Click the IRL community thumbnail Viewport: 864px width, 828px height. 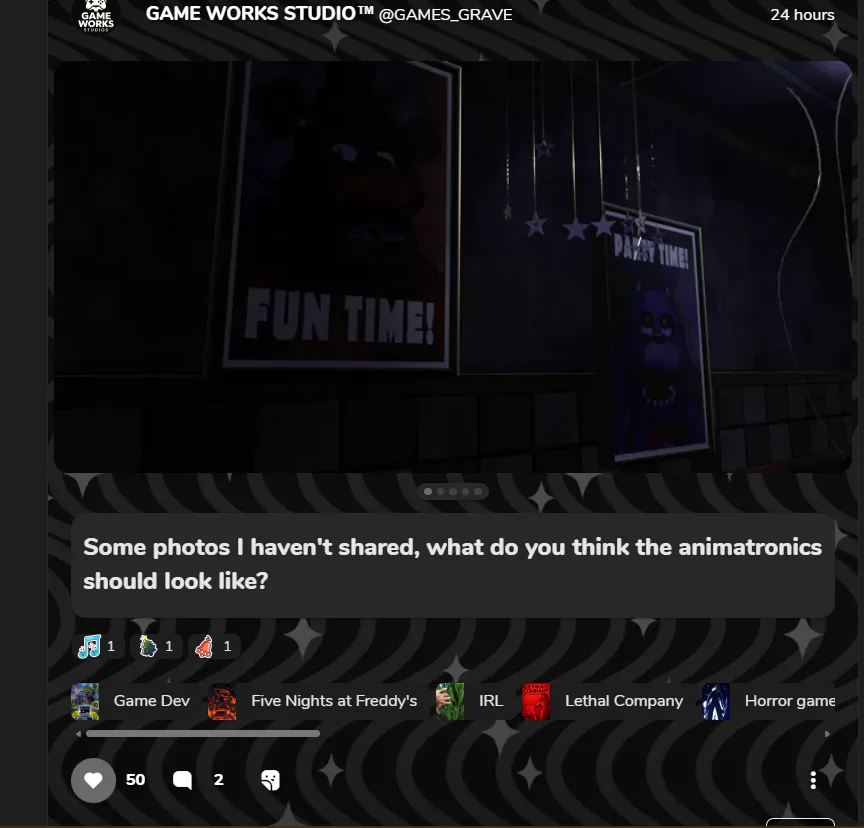450,701
